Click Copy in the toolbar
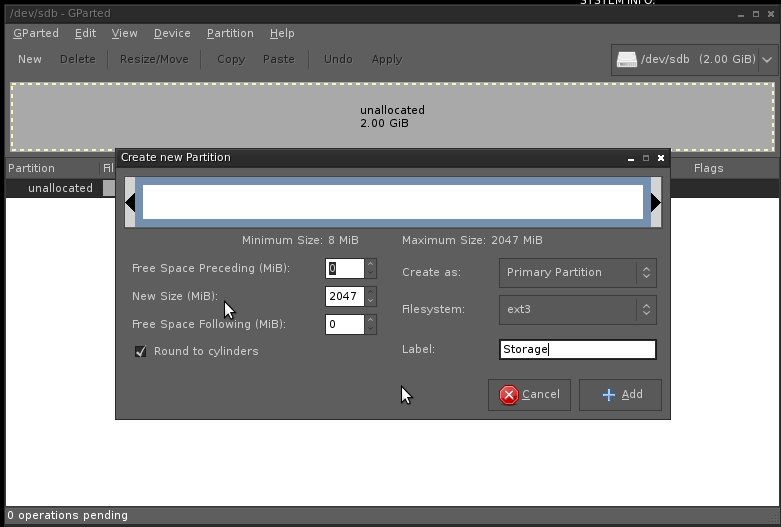Viewport: 781px width, 527px height. point(231,59)
